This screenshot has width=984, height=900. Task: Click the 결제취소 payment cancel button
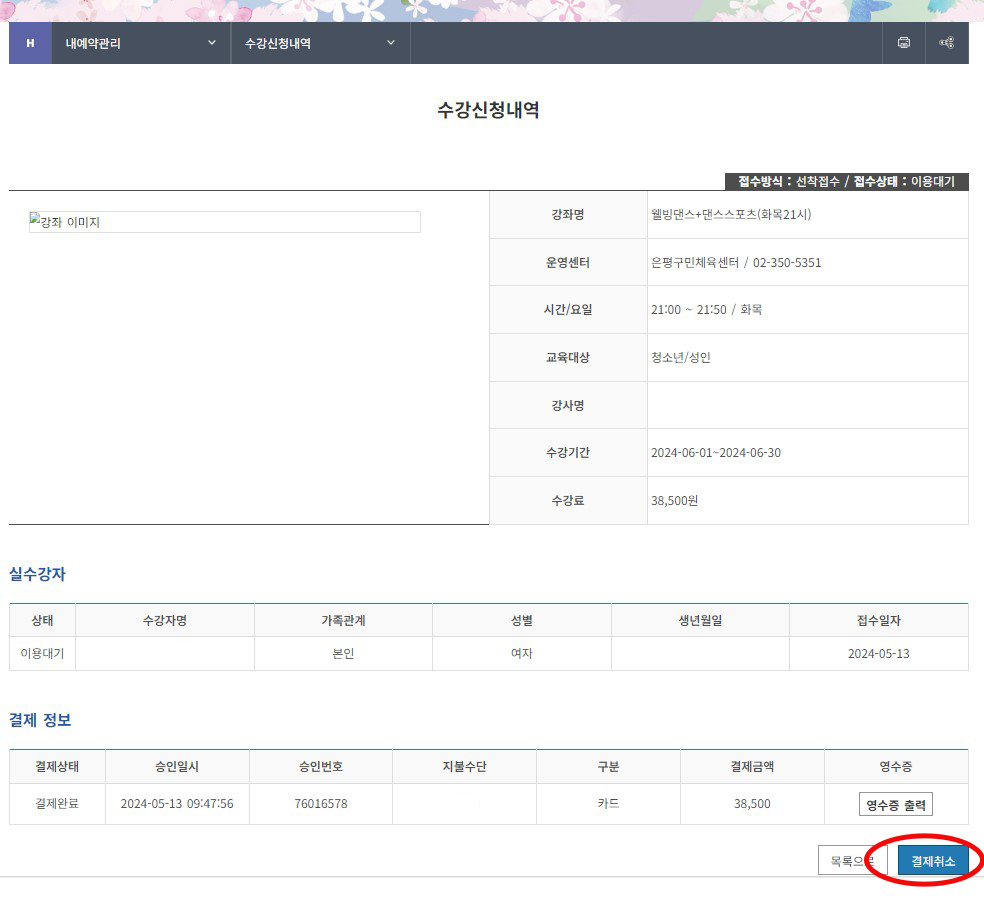932,859
